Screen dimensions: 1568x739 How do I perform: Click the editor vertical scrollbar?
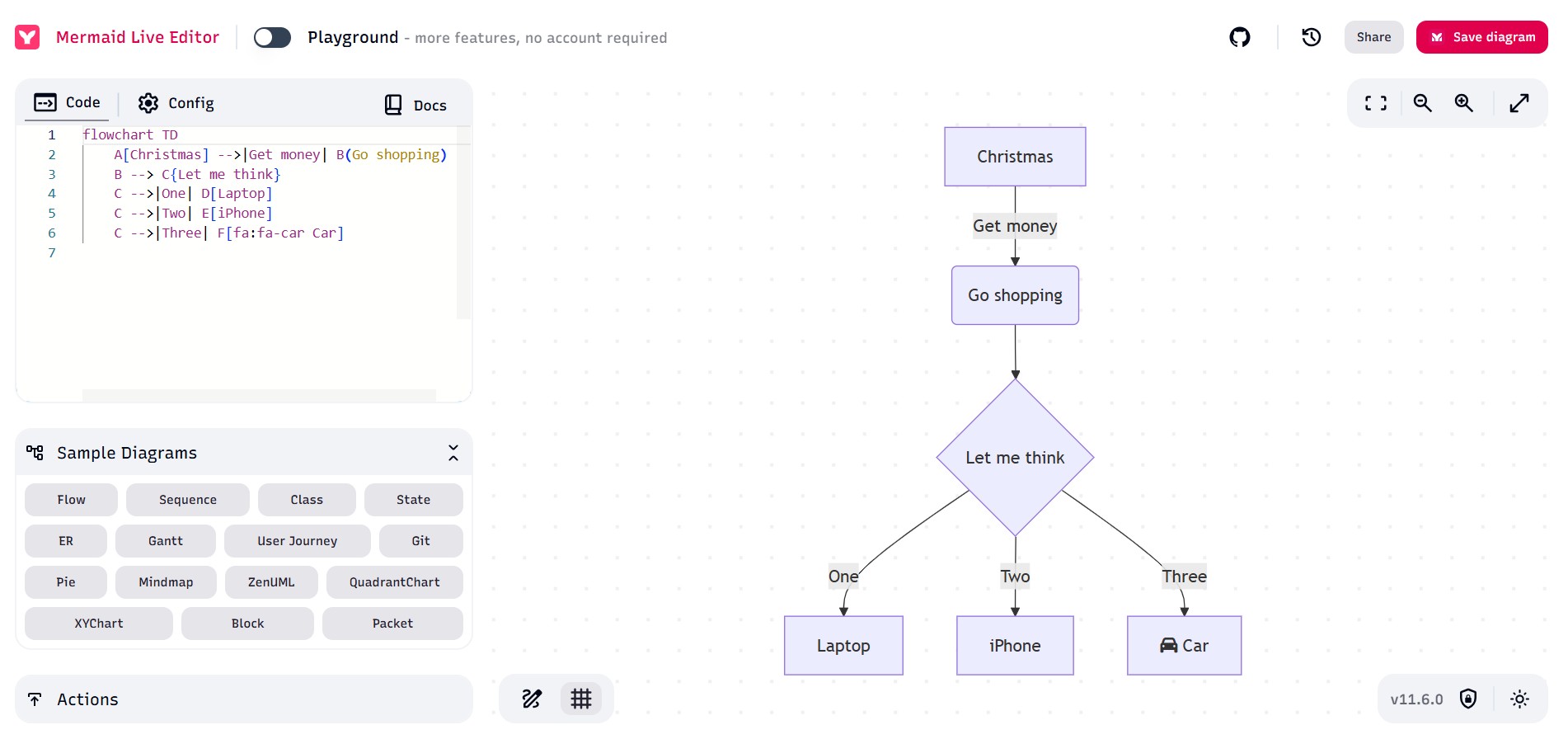pyautogui.click(x=463, y=223)
